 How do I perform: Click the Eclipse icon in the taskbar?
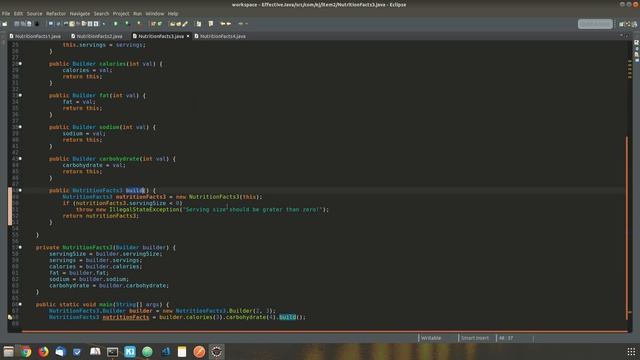click(217, 351)
